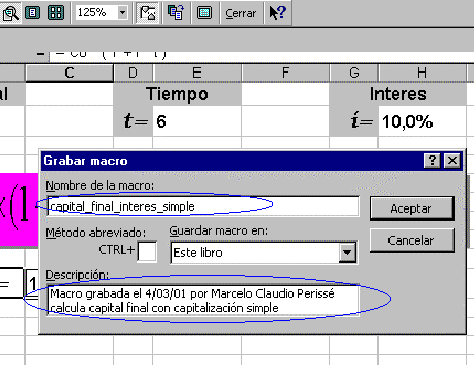Click the Cerrar toolbar button
This screenshot has width=474, height=365.
pos(240,13)
